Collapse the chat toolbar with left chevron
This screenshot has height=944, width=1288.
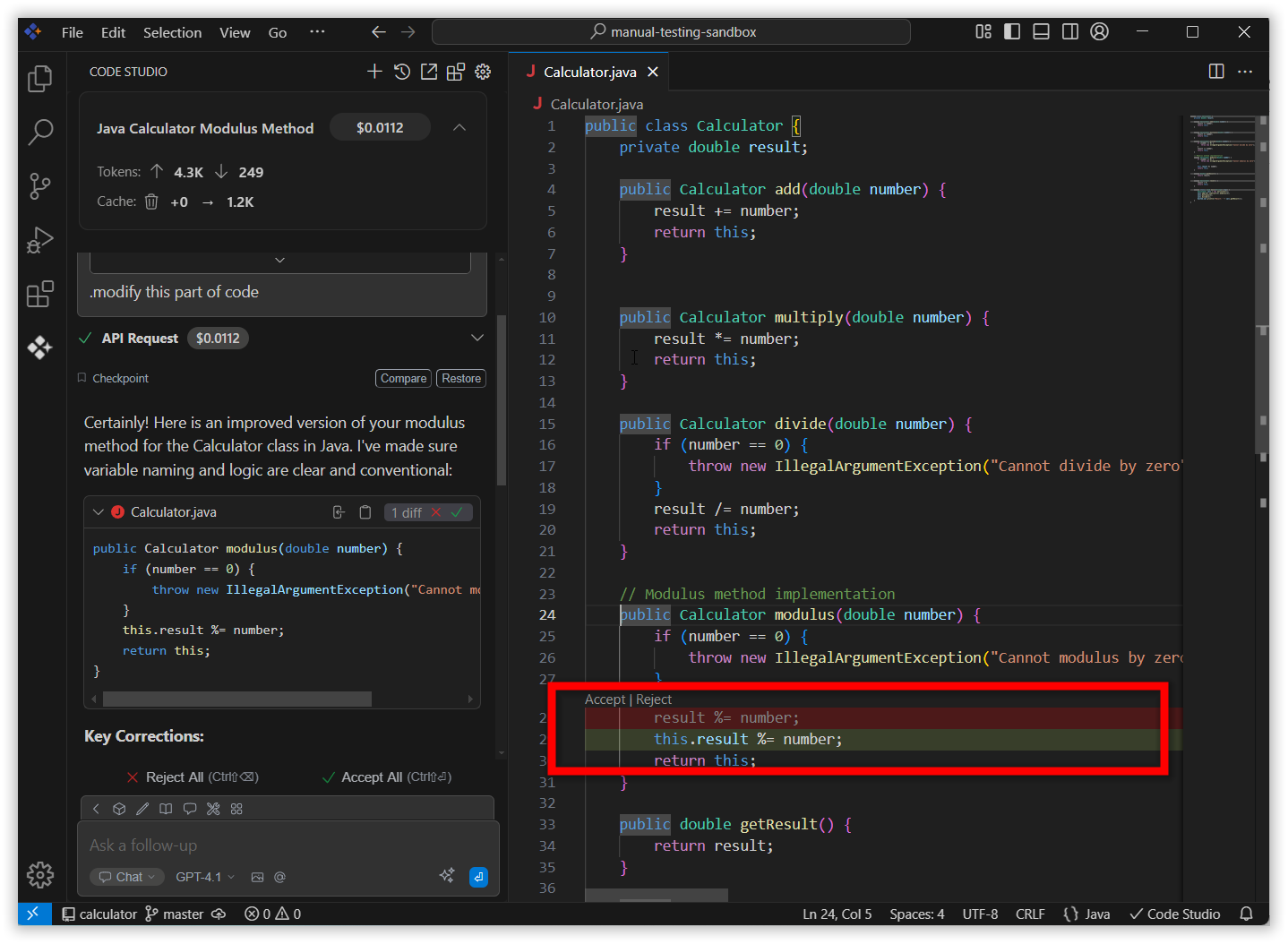pyautogui.click(x=96, y=809)
